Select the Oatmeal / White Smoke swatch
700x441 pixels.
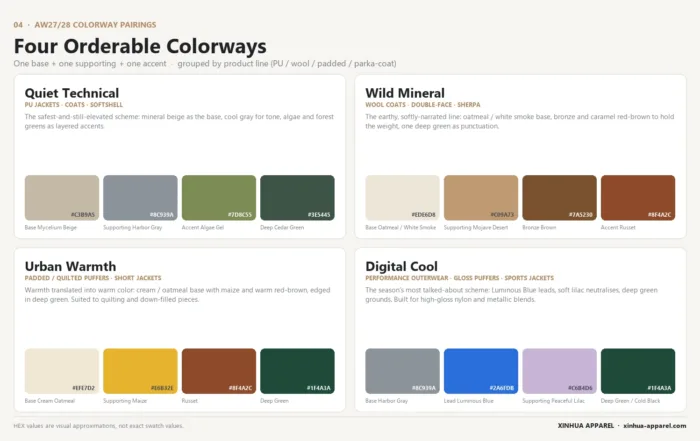(402, 198)
